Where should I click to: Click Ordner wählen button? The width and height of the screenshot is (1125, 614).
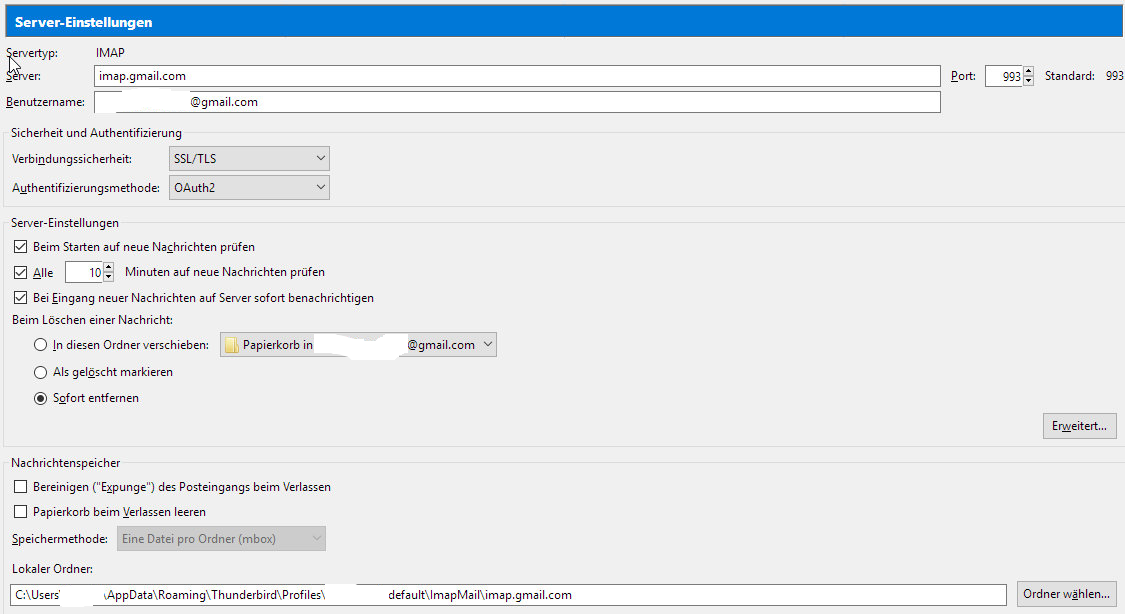point(1066,594)
